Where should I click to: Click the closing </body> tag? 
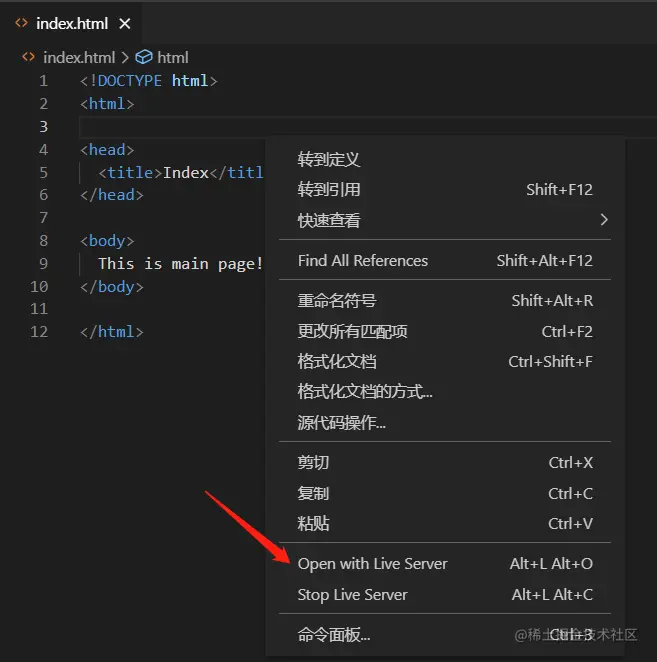(x=112, y=287)
